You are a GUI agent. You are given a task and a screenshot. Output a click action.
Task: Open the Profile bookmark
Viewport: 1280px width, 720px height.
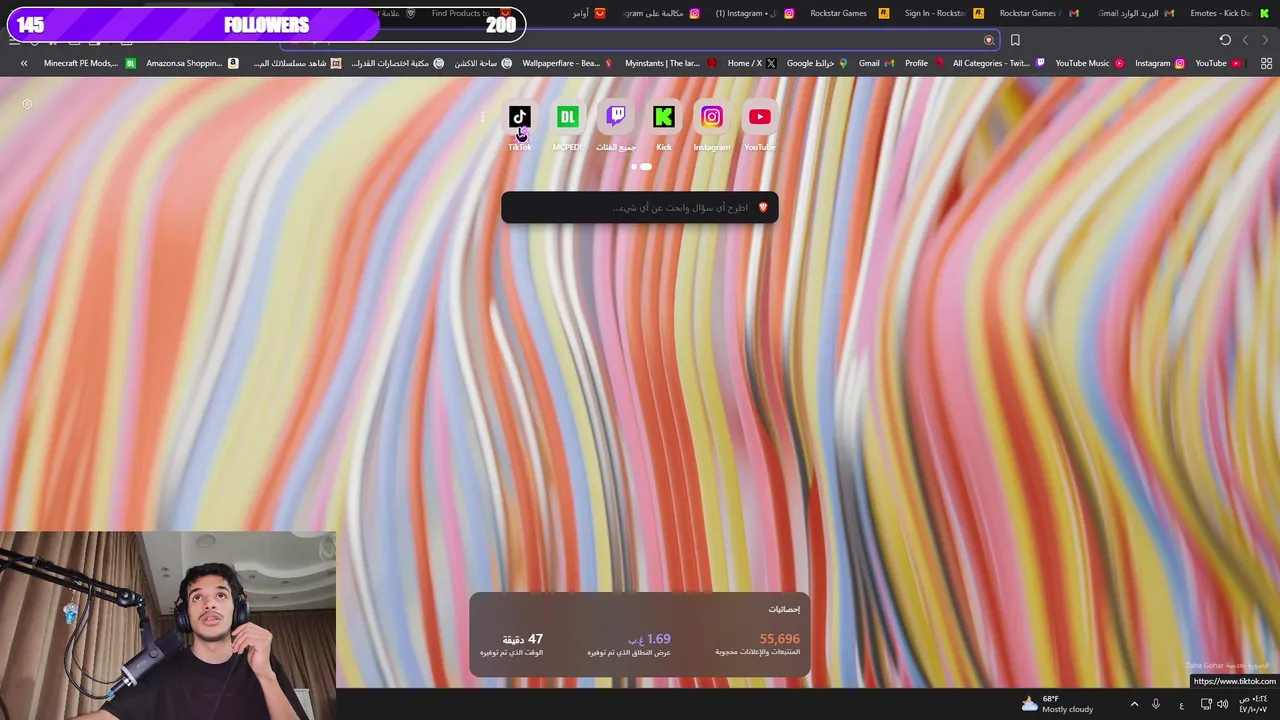(924, 63)
